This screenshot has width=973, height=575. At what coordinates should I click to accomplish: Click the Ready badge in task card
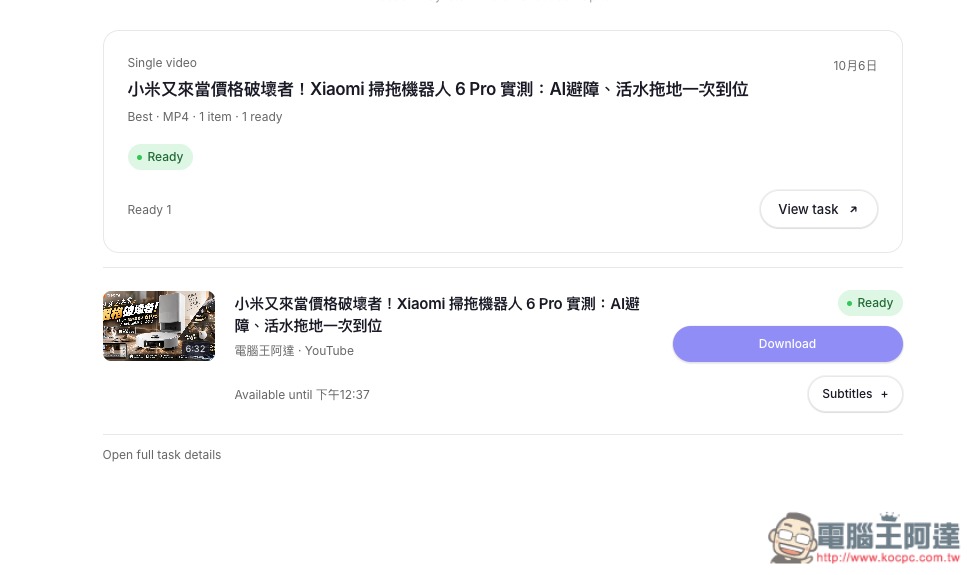pos(160,157)
